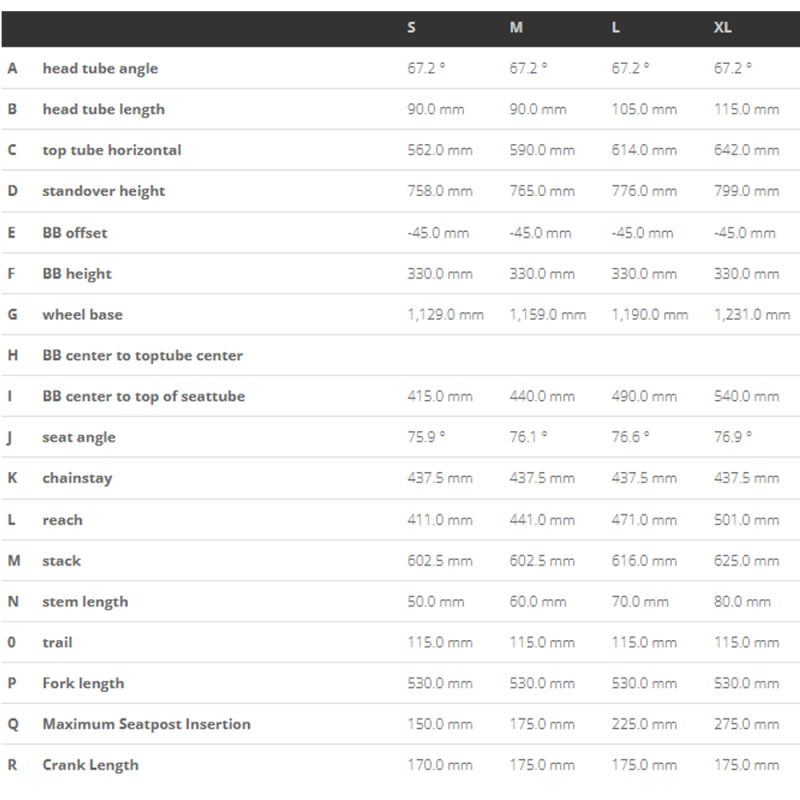
Task: Click the seat angle value 76.6 °
Action: pos(631,437)
